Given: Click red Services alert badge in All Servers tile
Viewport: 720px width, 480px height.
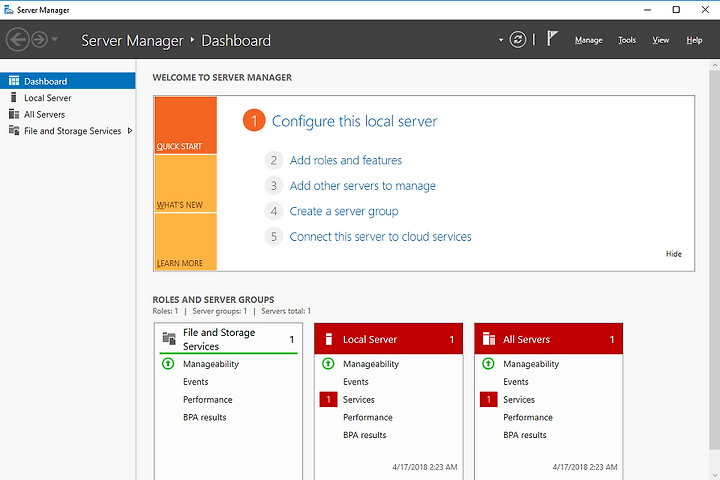Looking at the screenshot, I should [489, 400].
